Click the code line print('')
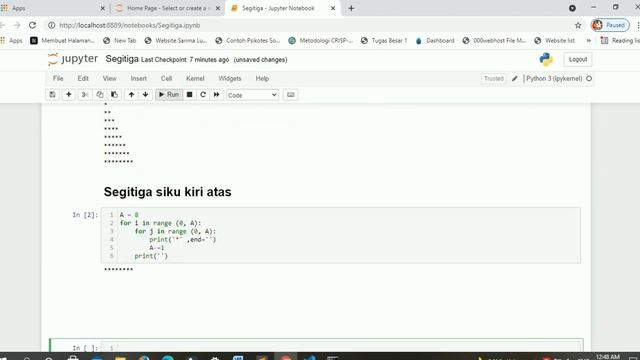Image resolution: width=640 pixels, height=360 pixels. (x=151, y=256)
